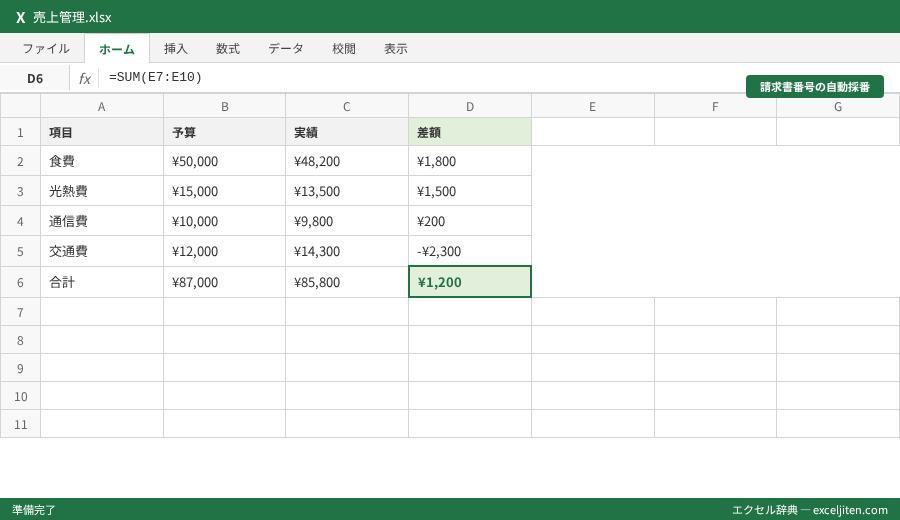The image size is (900, 520).
Task: Click the fx insert function icon
Action: coord(84,79)
